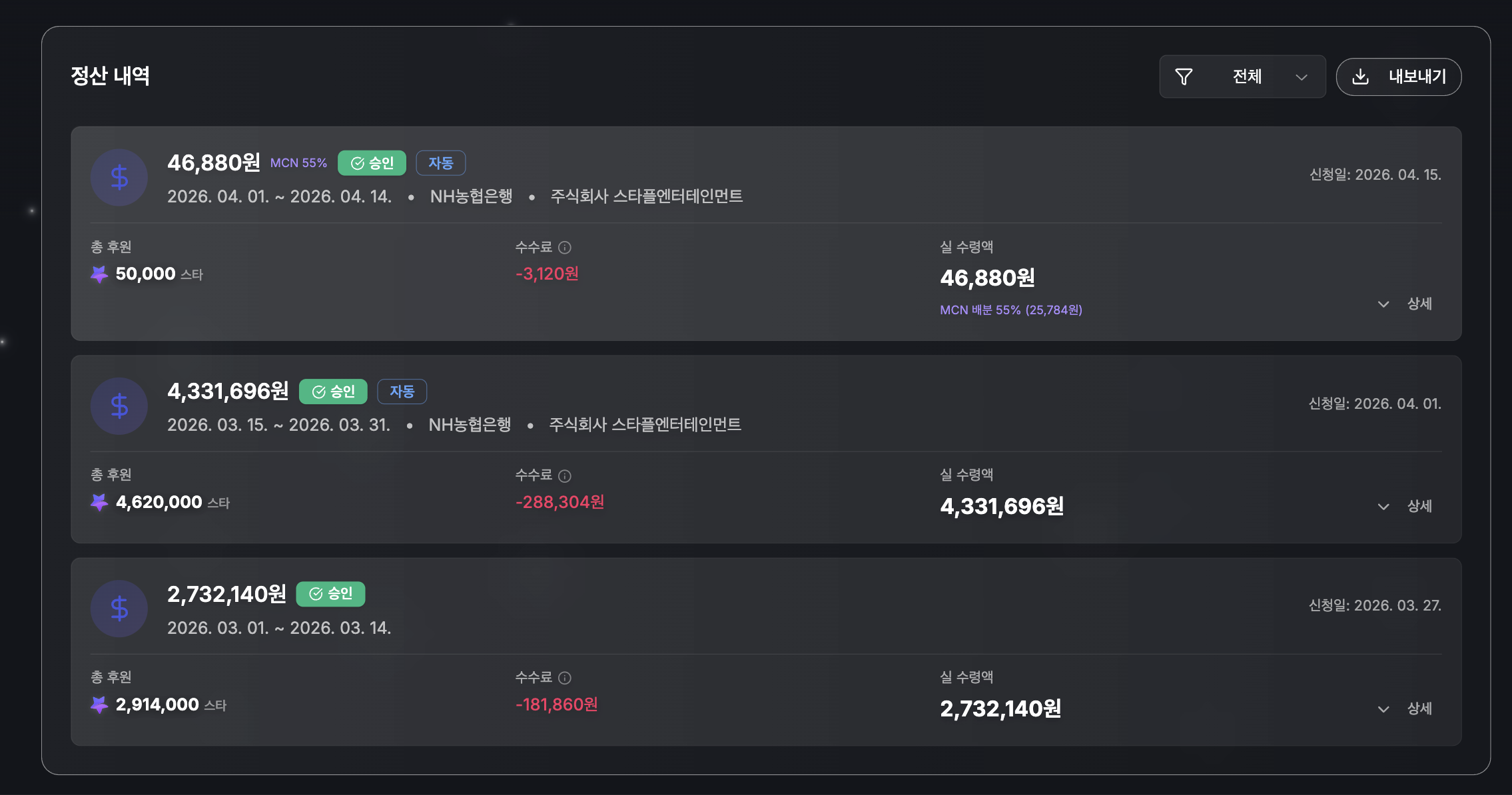The width and height of the screenshot is (1512, 795).
Task: Click the MCN 55% label
Action: click(x=298, y=163)
